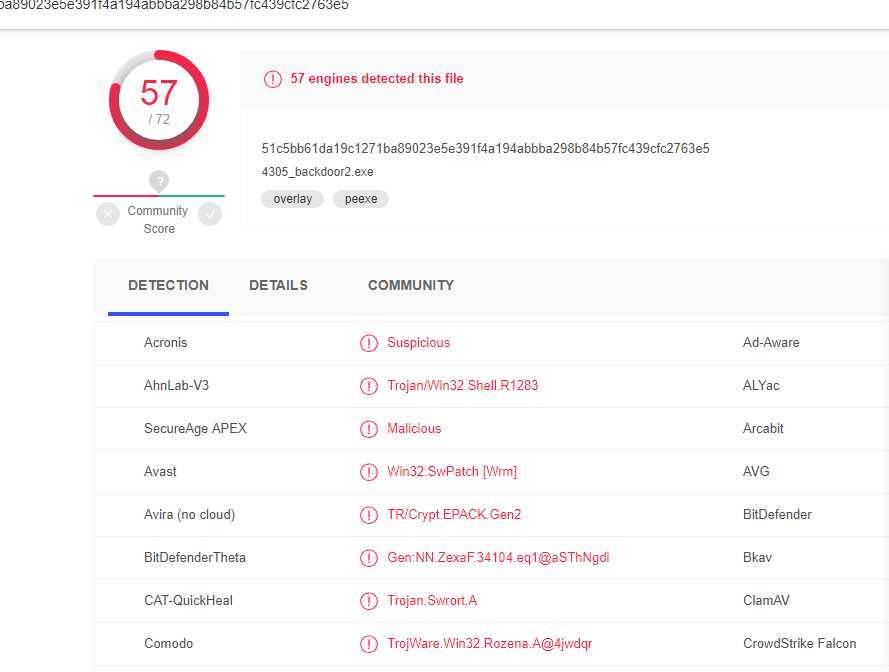Image resolution: width=889 pixels, height=672 pixels.
Task: Click the Malicious result for SecureAge APEX
Action: 414,428
